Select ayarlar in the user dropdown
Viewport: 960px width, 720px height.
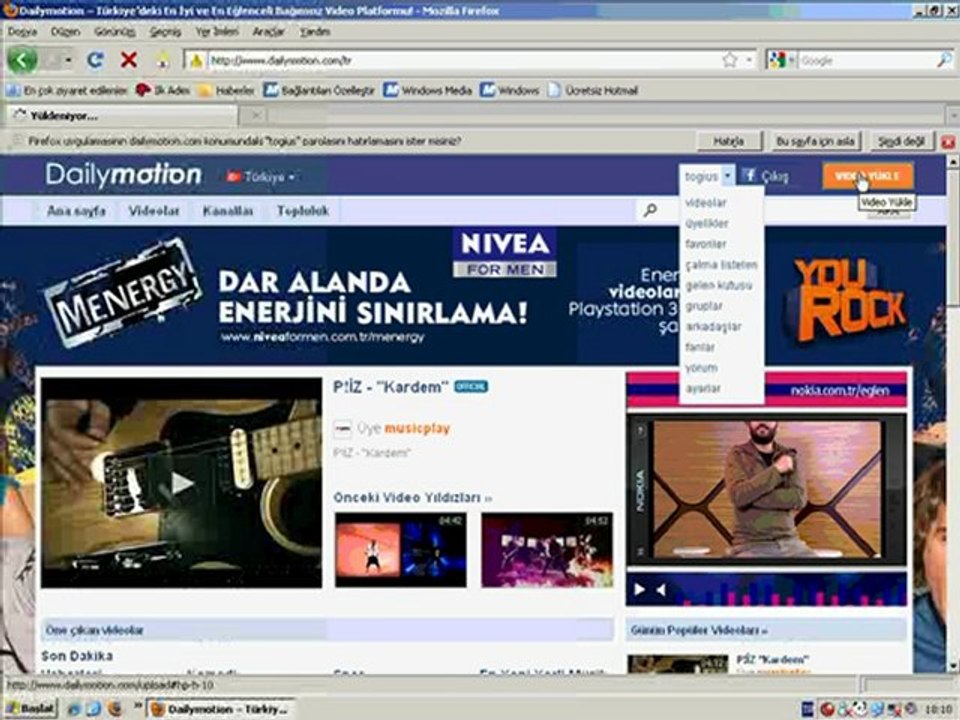pos(703,388)
